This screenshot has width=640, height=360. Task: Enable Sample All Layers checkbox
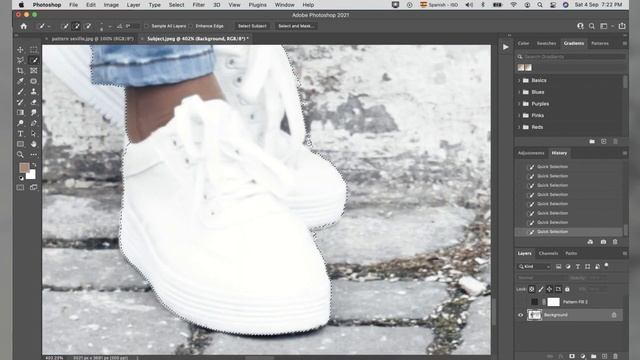(147, 26)
